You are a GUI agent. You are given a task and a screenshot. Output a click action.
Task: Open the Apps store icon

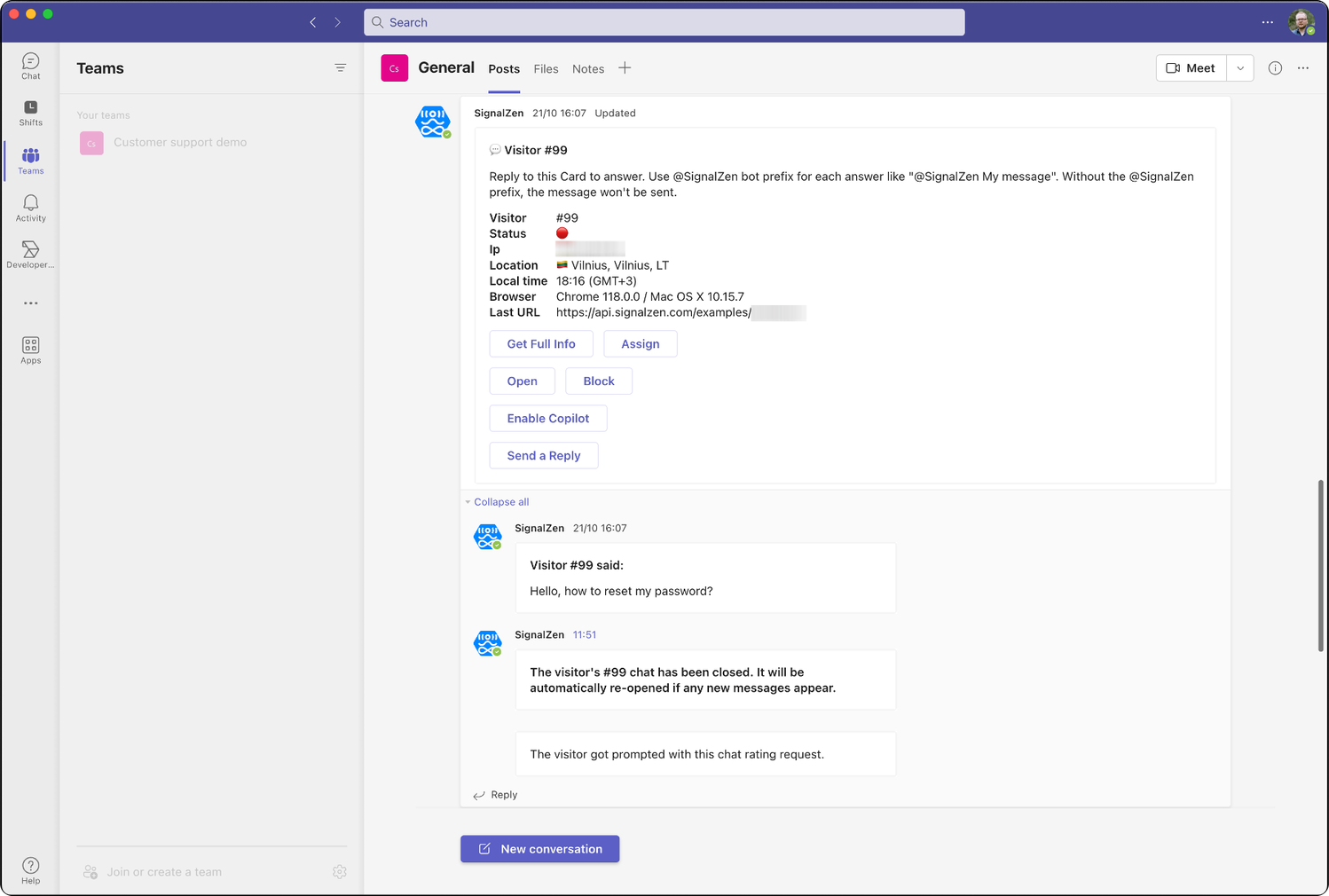[31, 350]
